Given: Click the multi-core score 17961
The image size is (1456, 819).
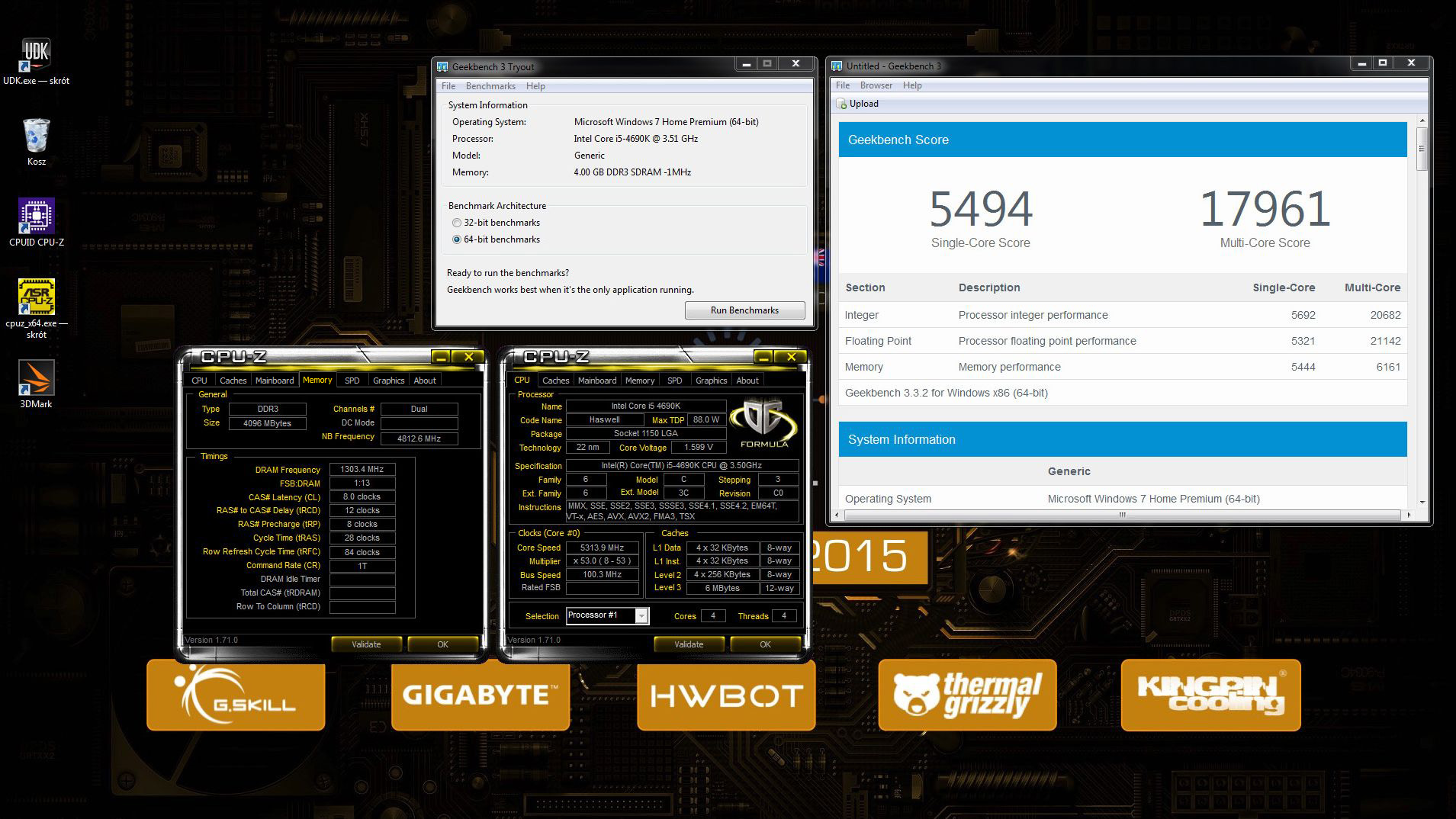Looking at the screenshot, I should [x=1265, y=209].
